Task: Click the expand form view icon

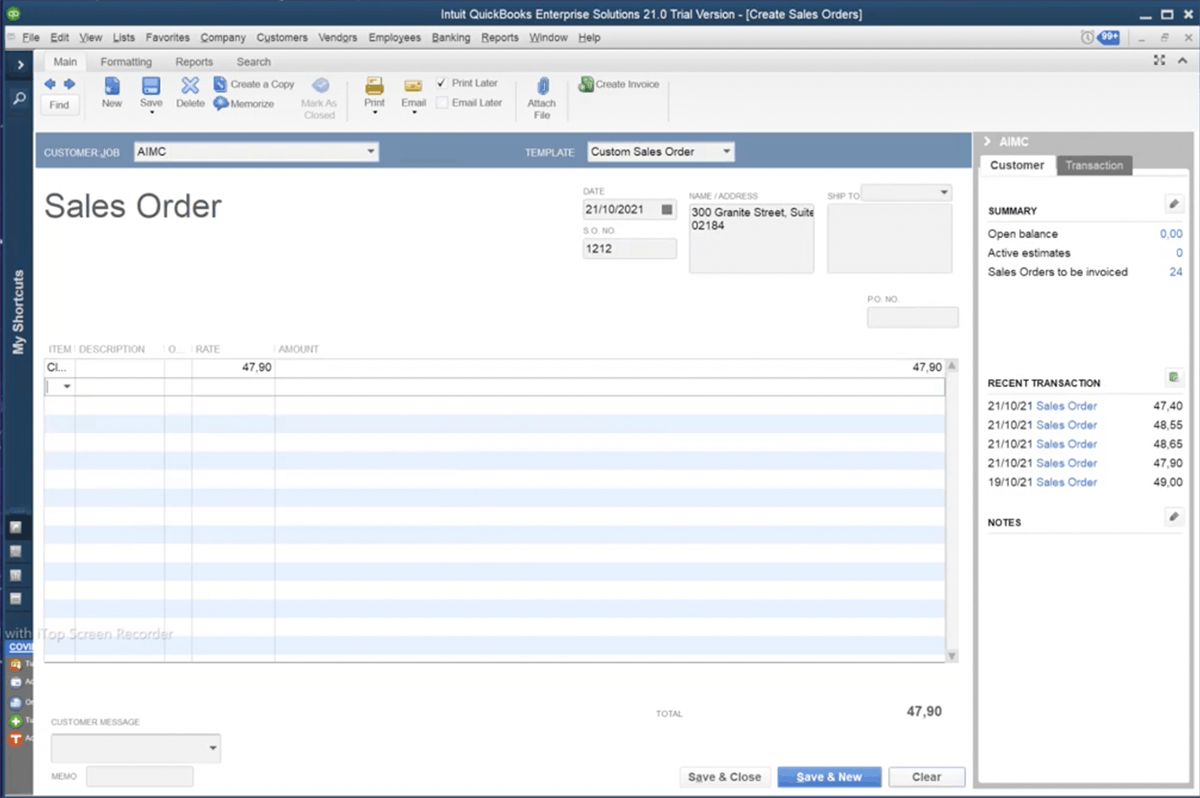Action: [1159, 61]
